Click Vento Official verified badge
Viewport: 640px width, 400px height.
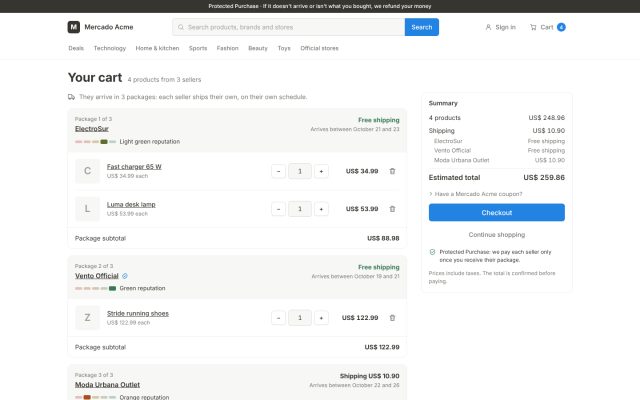(x=125, y=276)
